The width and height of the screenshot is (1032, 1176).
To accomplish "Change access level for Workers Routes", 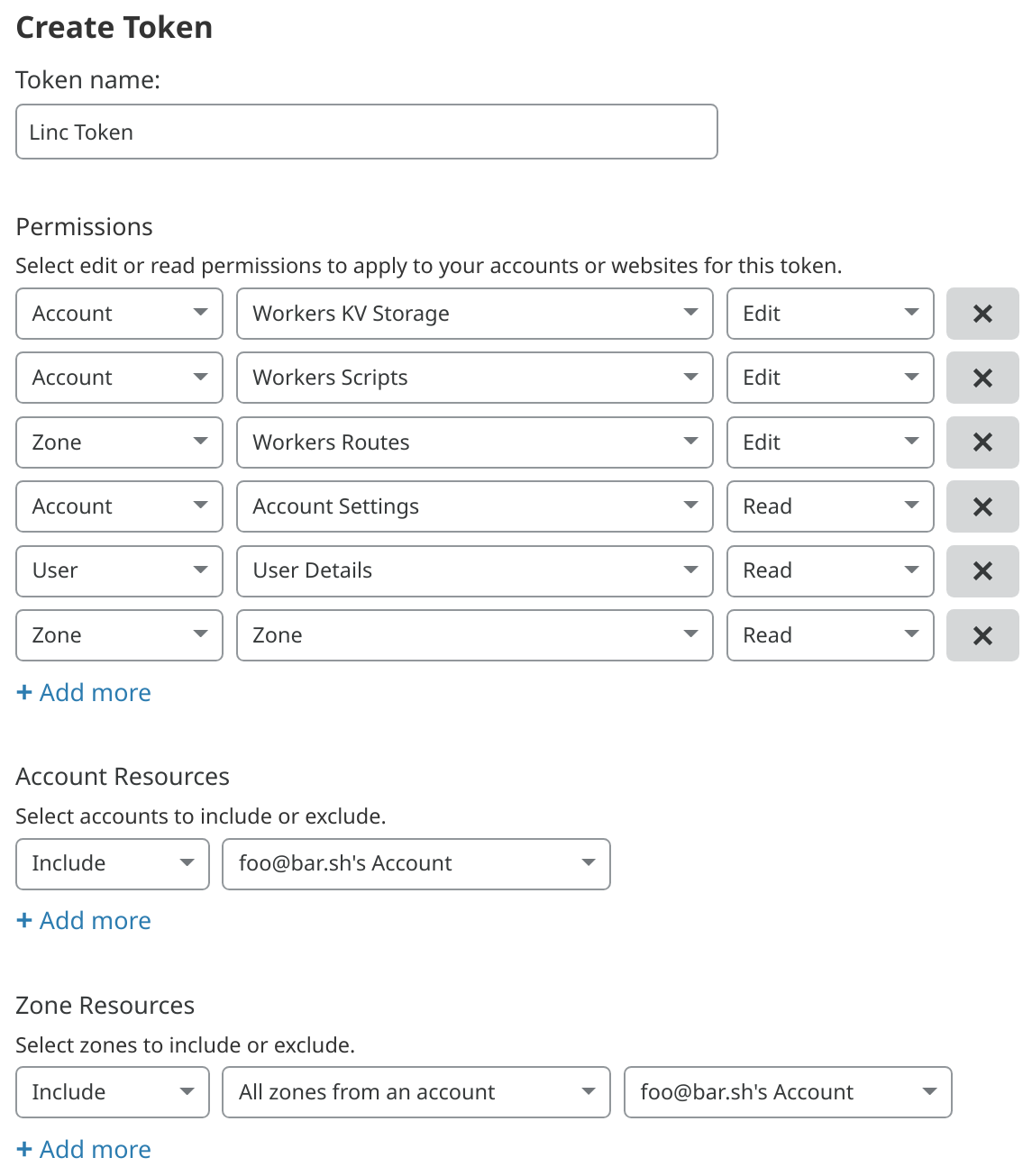I will (x=830, y=442).
